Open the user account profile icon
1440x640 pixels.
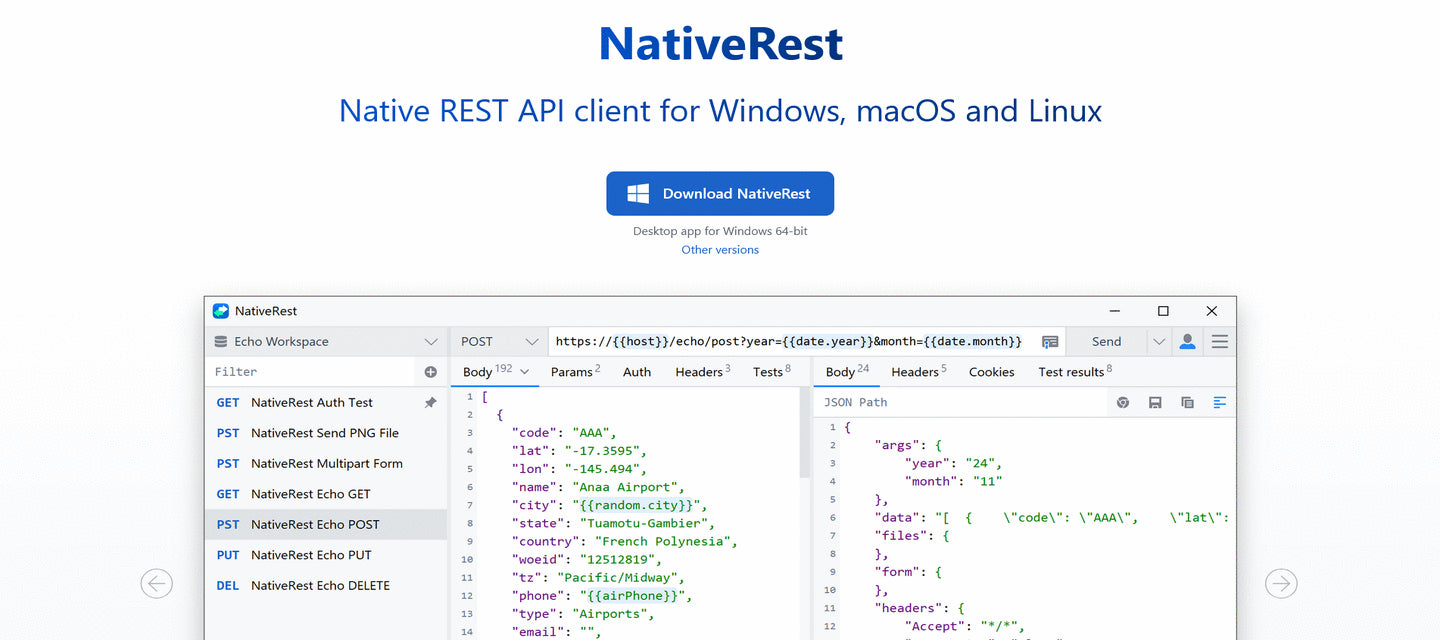(1187, 341)
